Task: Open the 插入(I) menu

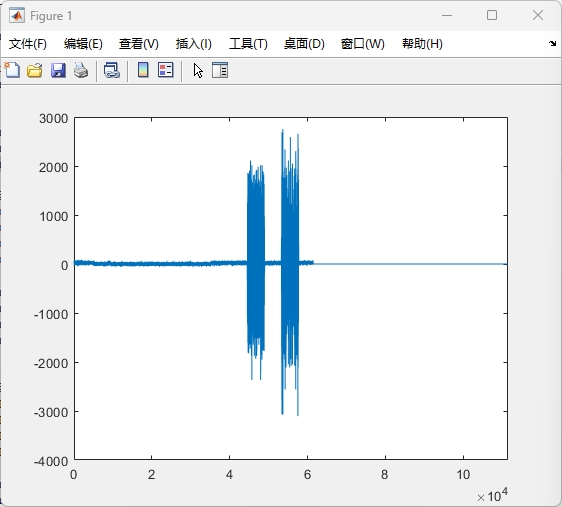Action: pyautogui.click(x=194, y=44)
